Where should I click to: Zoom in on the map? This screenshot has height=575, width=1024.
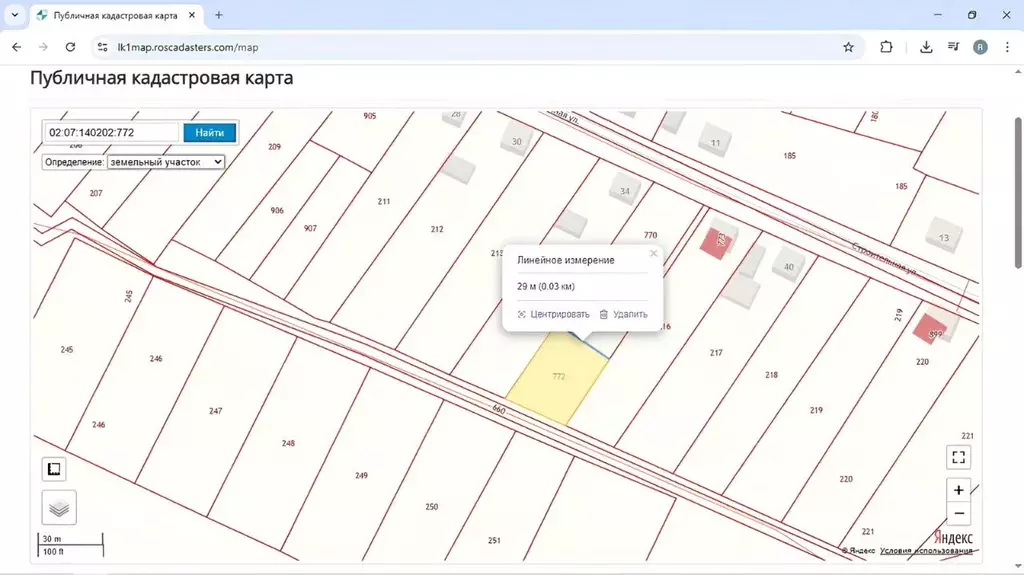958,490
